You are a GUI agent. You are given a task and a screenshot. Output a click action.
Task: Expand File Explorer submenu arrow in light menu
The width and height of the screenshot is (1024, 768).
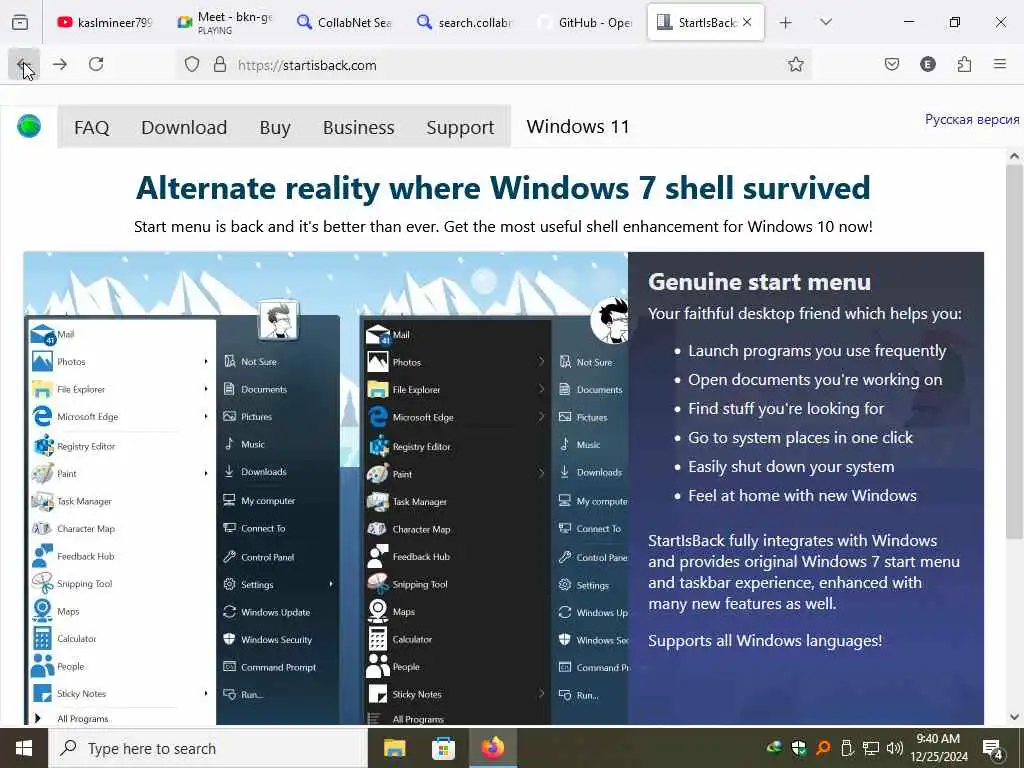pyautogui.click(x=206, y=389)
